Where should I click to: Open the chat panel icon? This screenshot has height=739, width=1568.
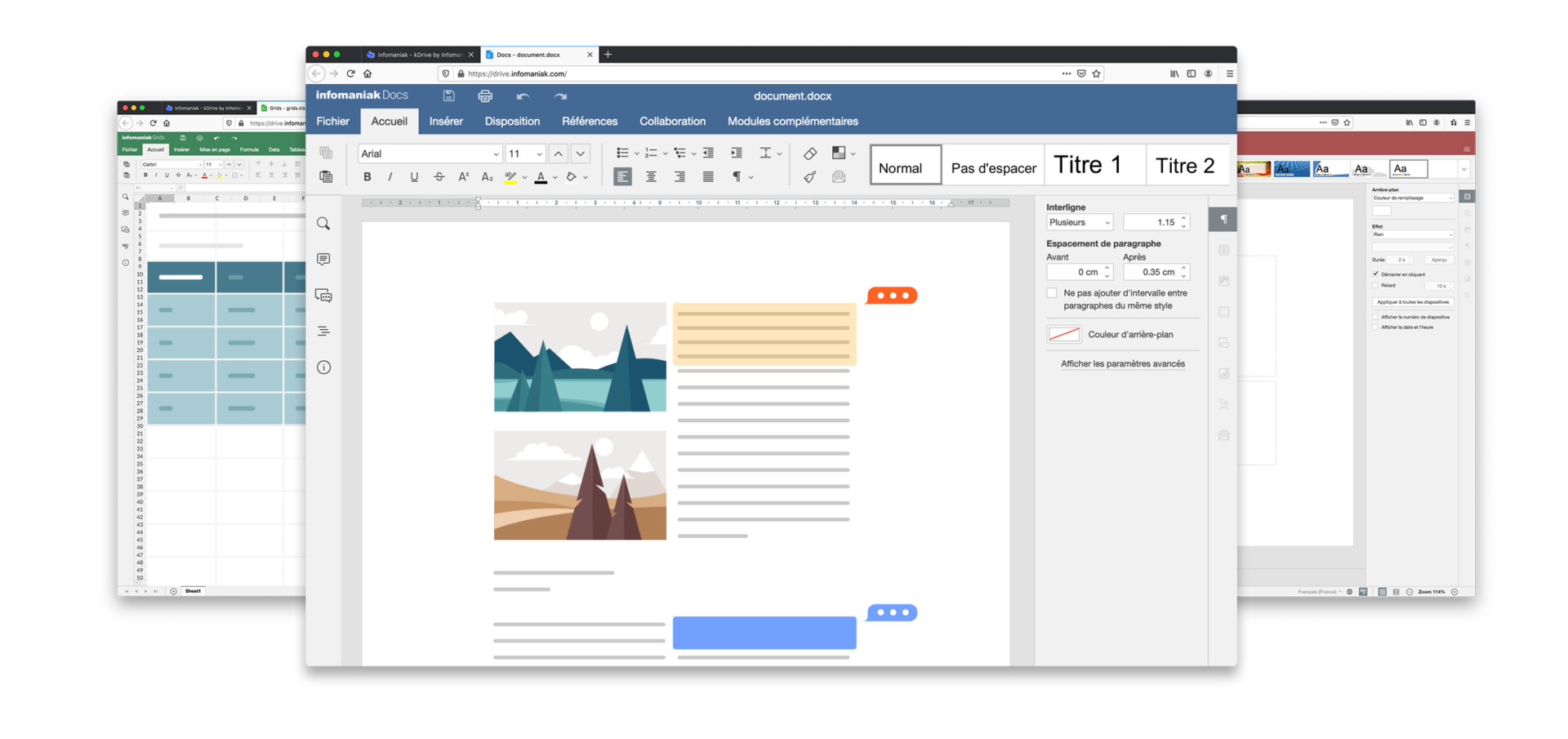coord(323,295)
